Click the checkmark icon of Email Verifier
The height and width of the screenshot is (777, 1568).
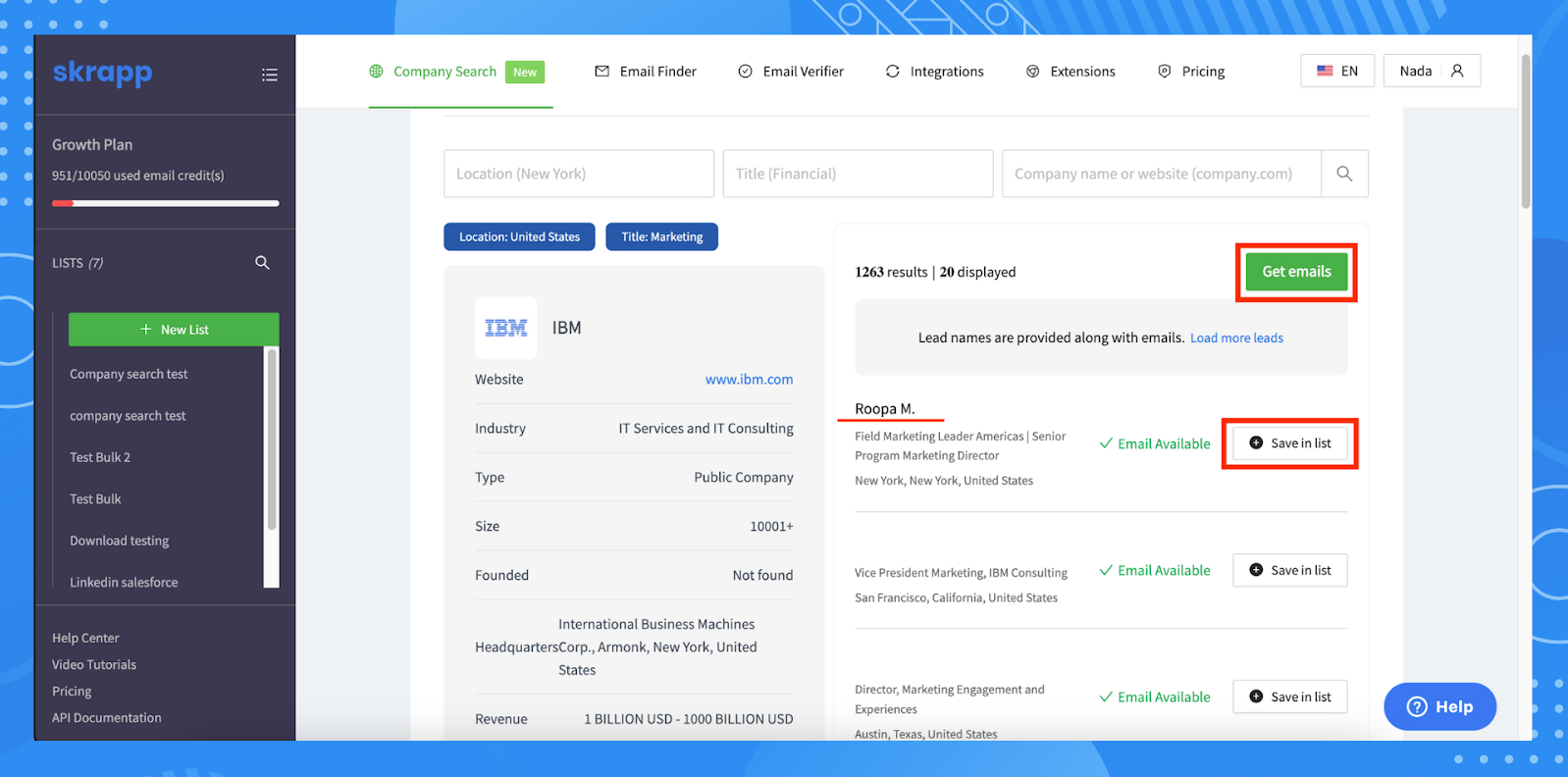(x=746, y=72)
